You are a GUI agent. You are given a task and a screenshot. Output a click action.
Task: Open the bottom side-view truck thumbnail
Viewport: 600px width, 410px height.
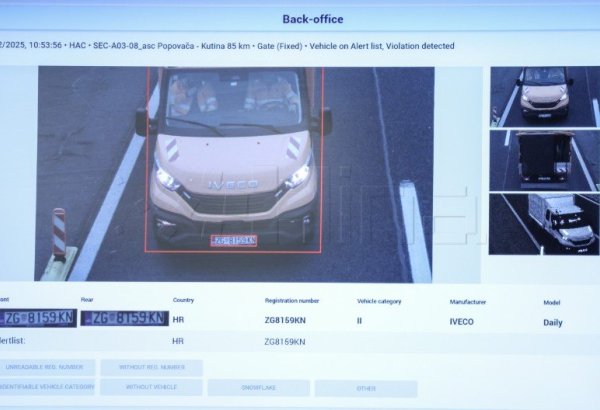point(543,224)
